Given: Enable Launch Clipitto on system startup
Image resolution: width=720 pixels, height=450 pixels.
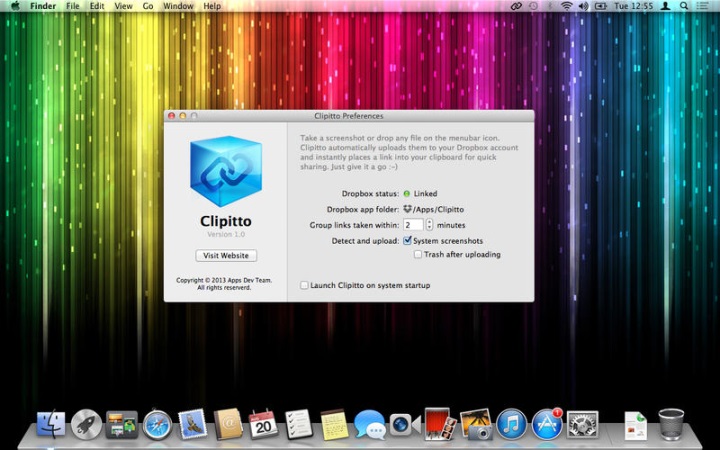Looking at the screenshot, I should 305,285.
